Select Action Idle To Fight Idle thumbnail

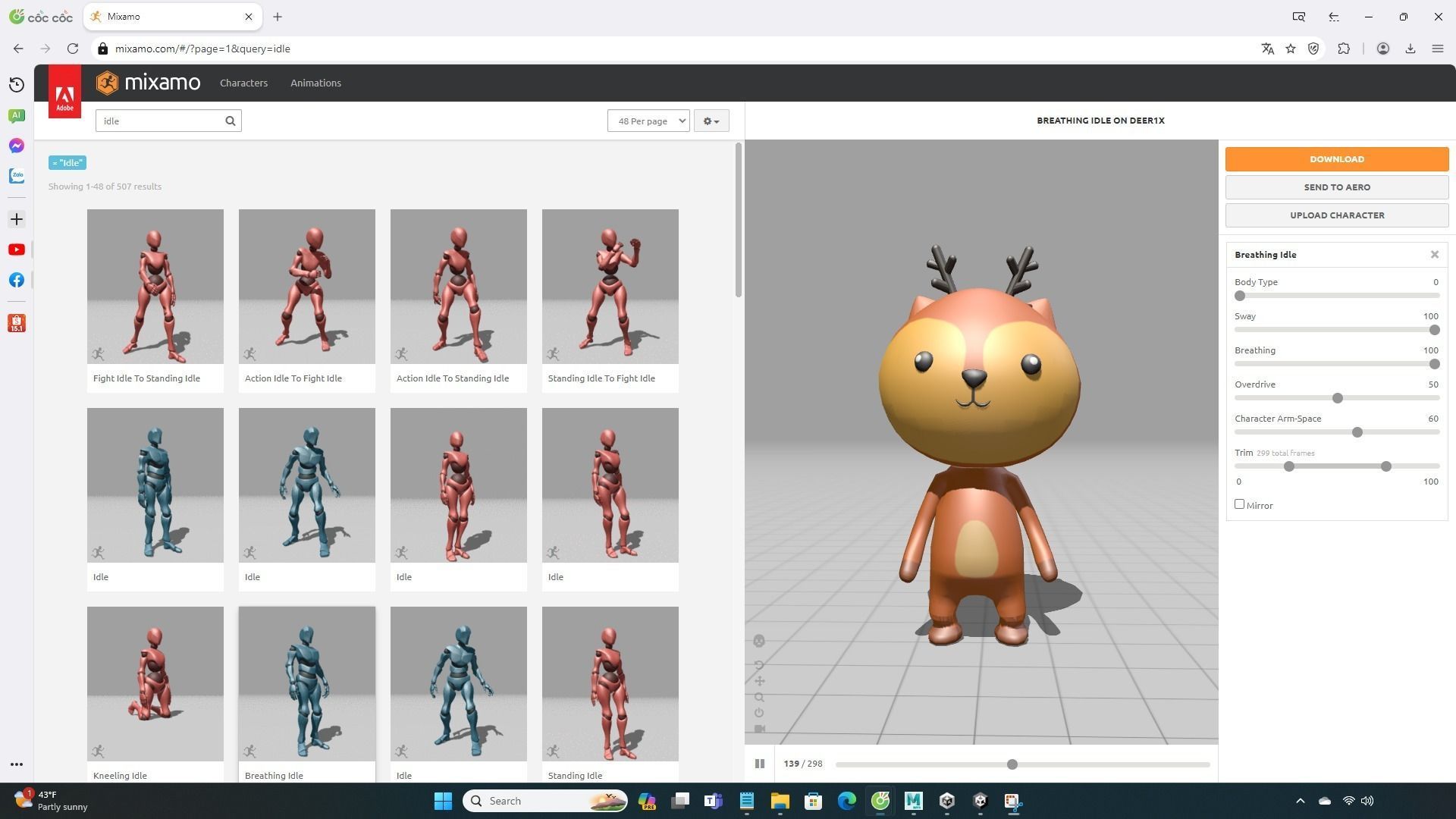[x=307, y=287]
